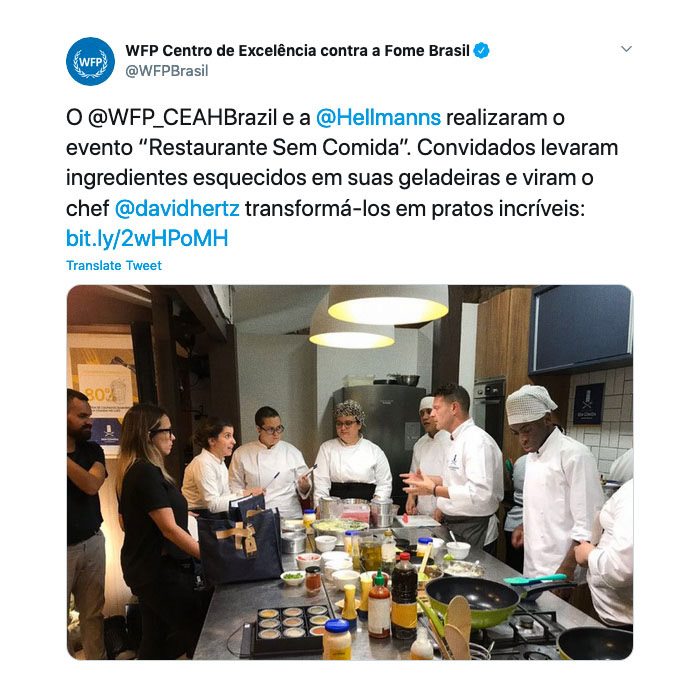
Task: Click the blue verified badge icon
Action: (481, 50)
